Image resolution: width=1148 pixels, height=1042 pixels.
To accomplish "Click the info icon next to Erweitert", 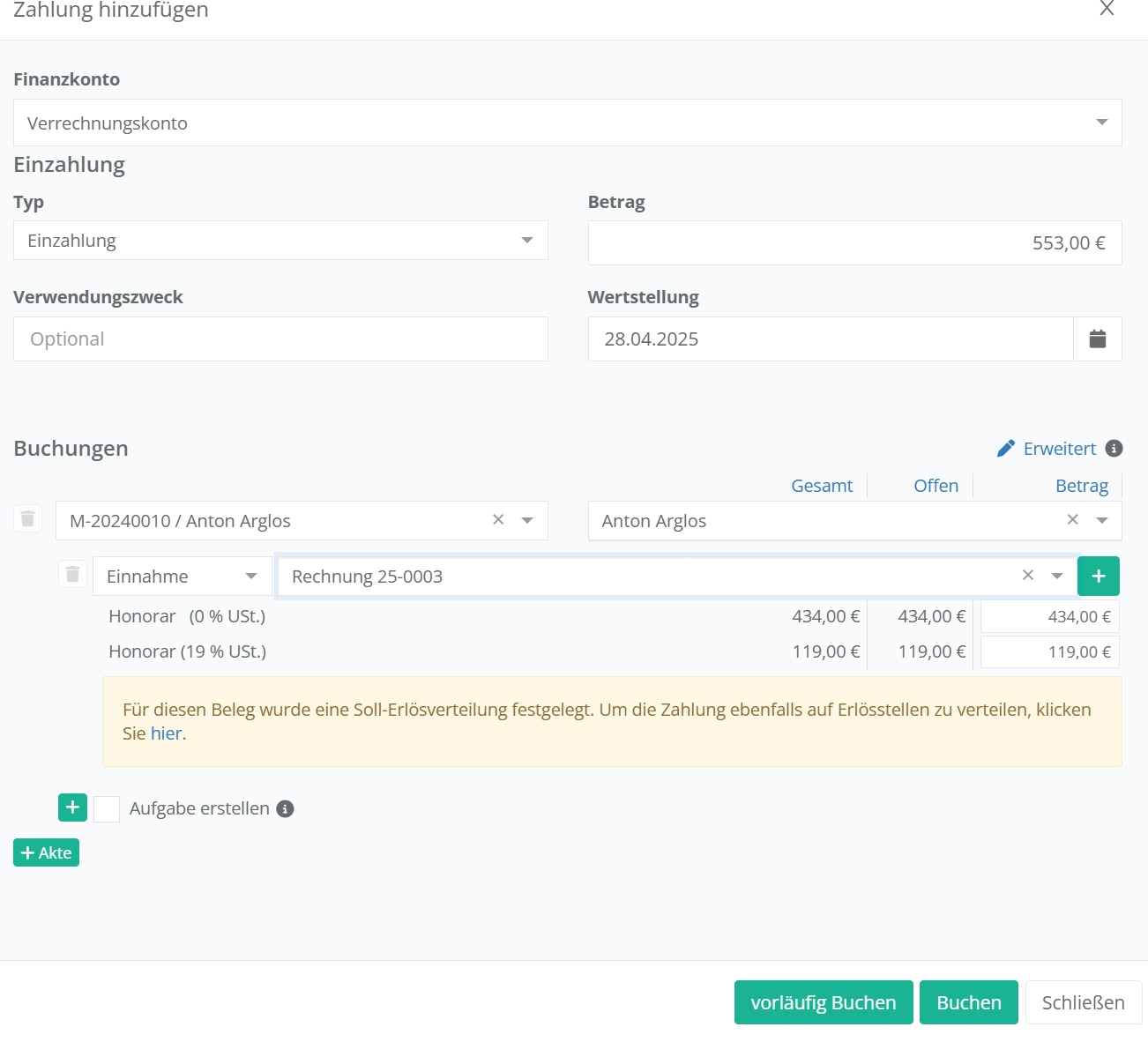I will 1114,449.
